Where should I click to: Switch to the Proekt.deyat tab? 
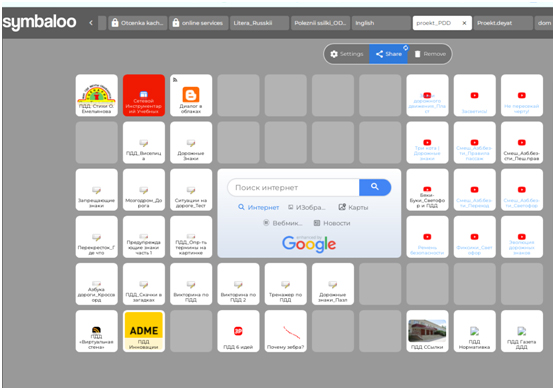[503, 23]
